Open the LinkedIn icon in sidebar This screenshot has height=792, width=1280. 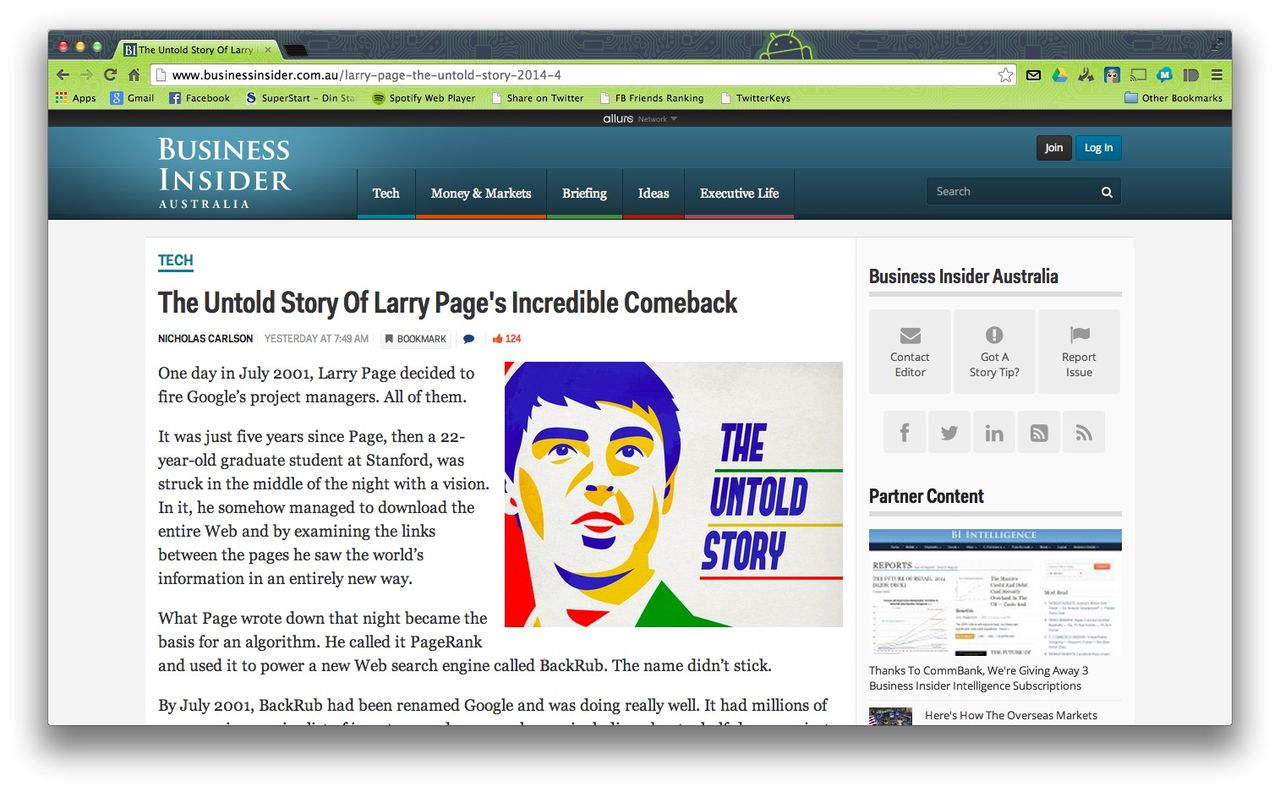click(994, 432)
